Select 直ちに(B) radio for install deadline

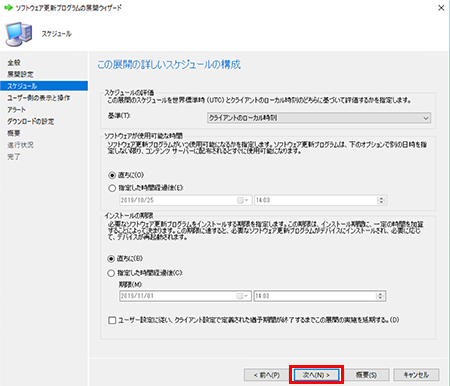111,259
